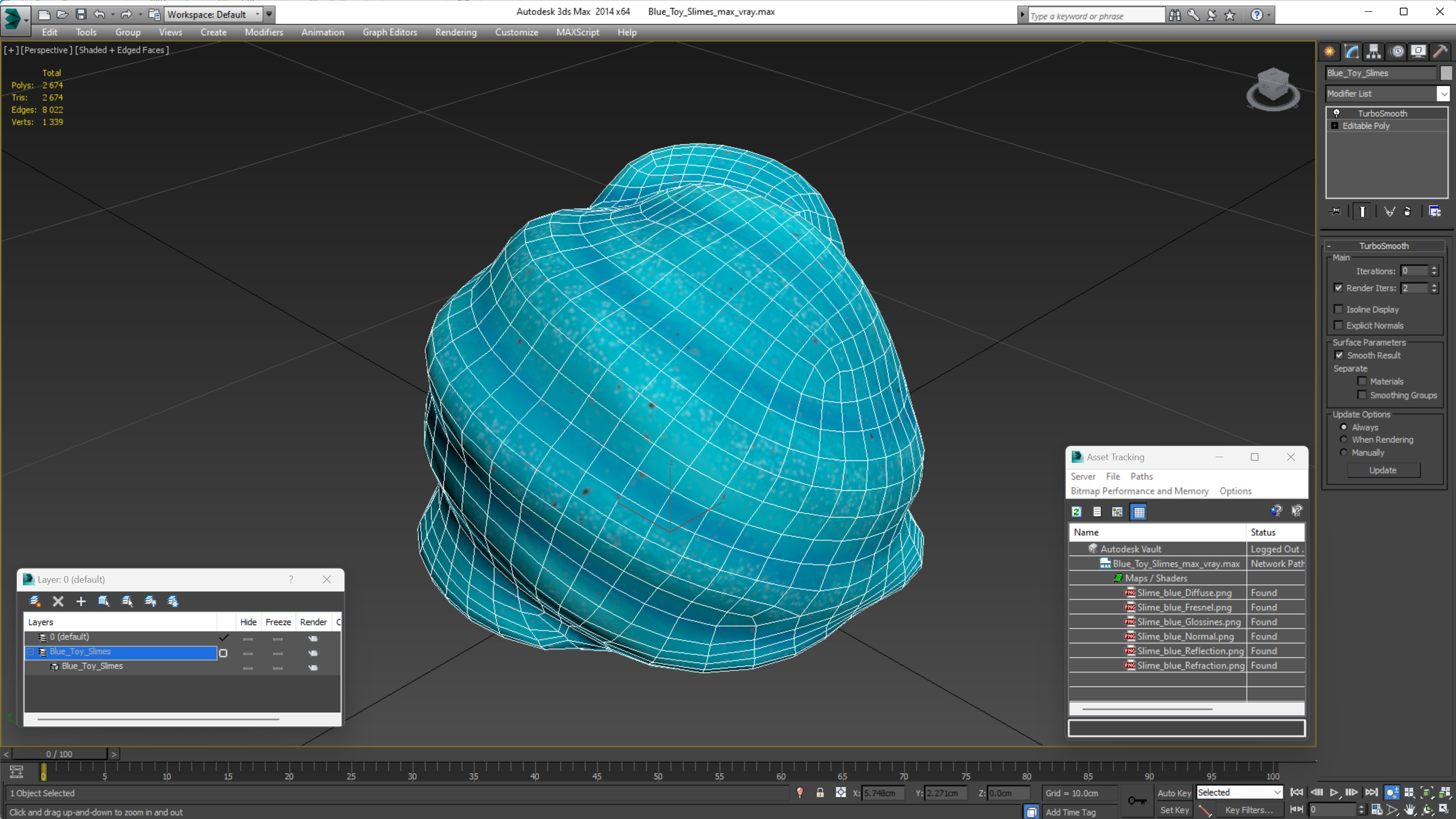
Task: Click the X coordinate field
Action: (883, 793)
